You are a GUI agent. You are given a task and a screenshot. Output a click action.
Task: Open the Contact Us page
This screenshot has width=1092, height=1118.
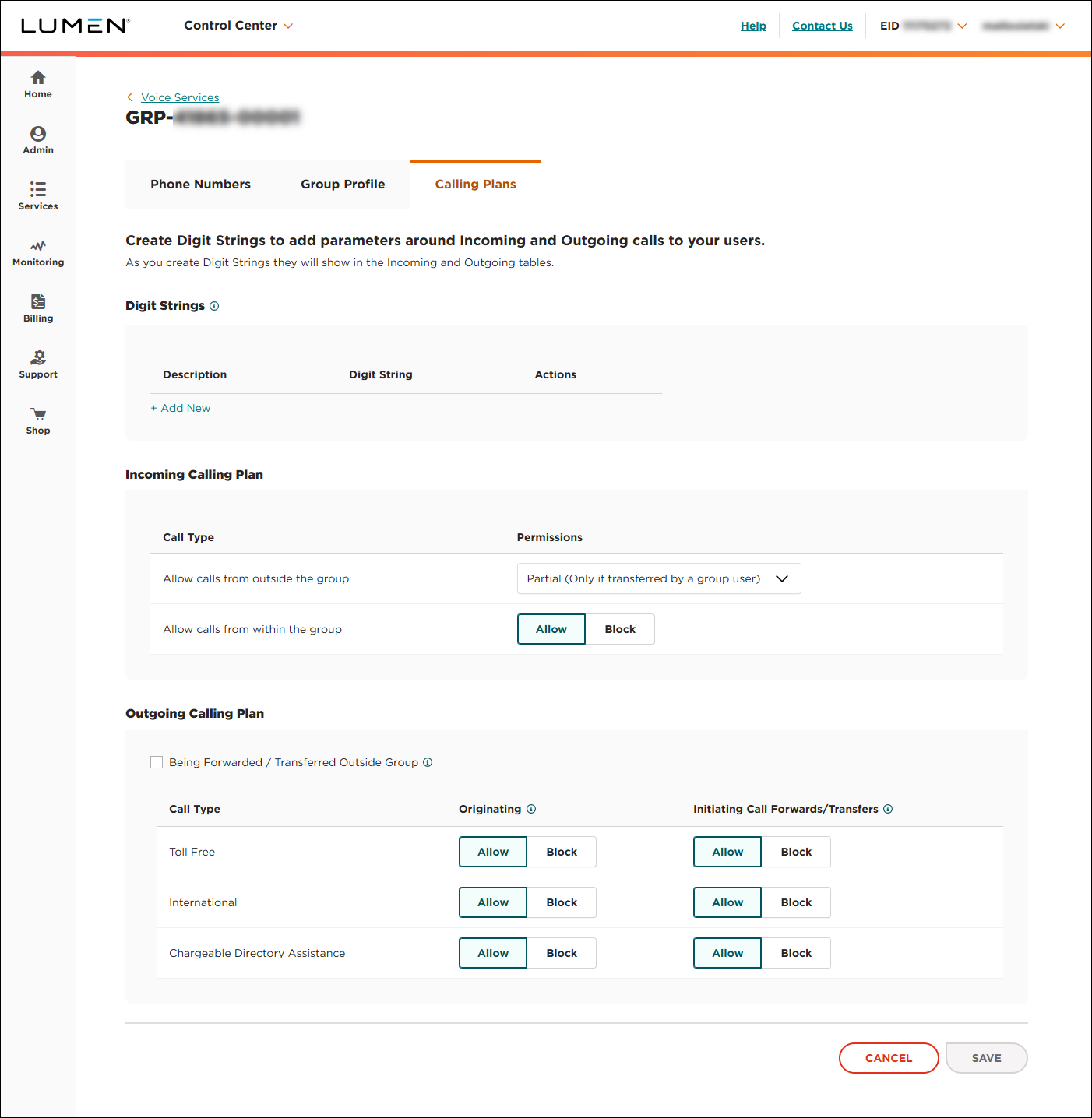pos(822,26)
